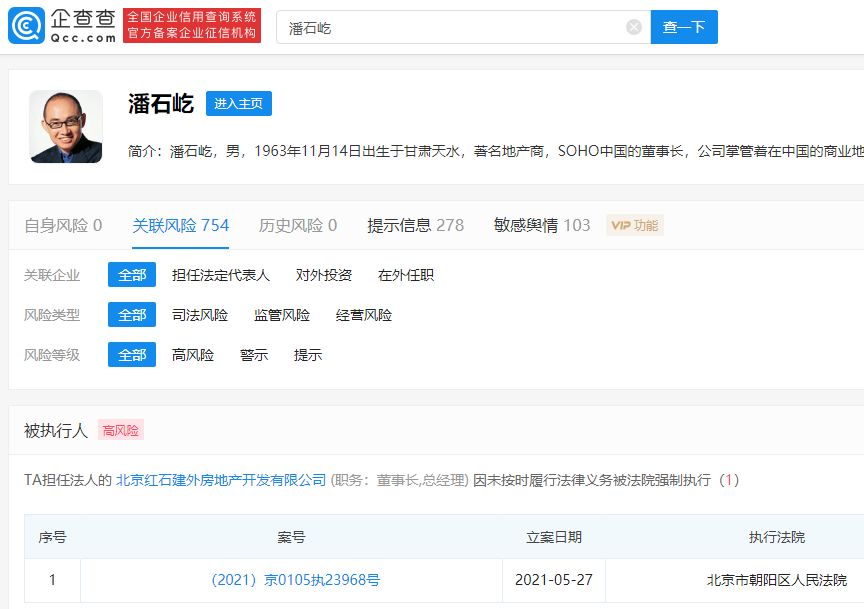Filter by 担任法定代表人
Image resolution: width=864 pixels, height=609 pixels.
(x=220, y=275)
